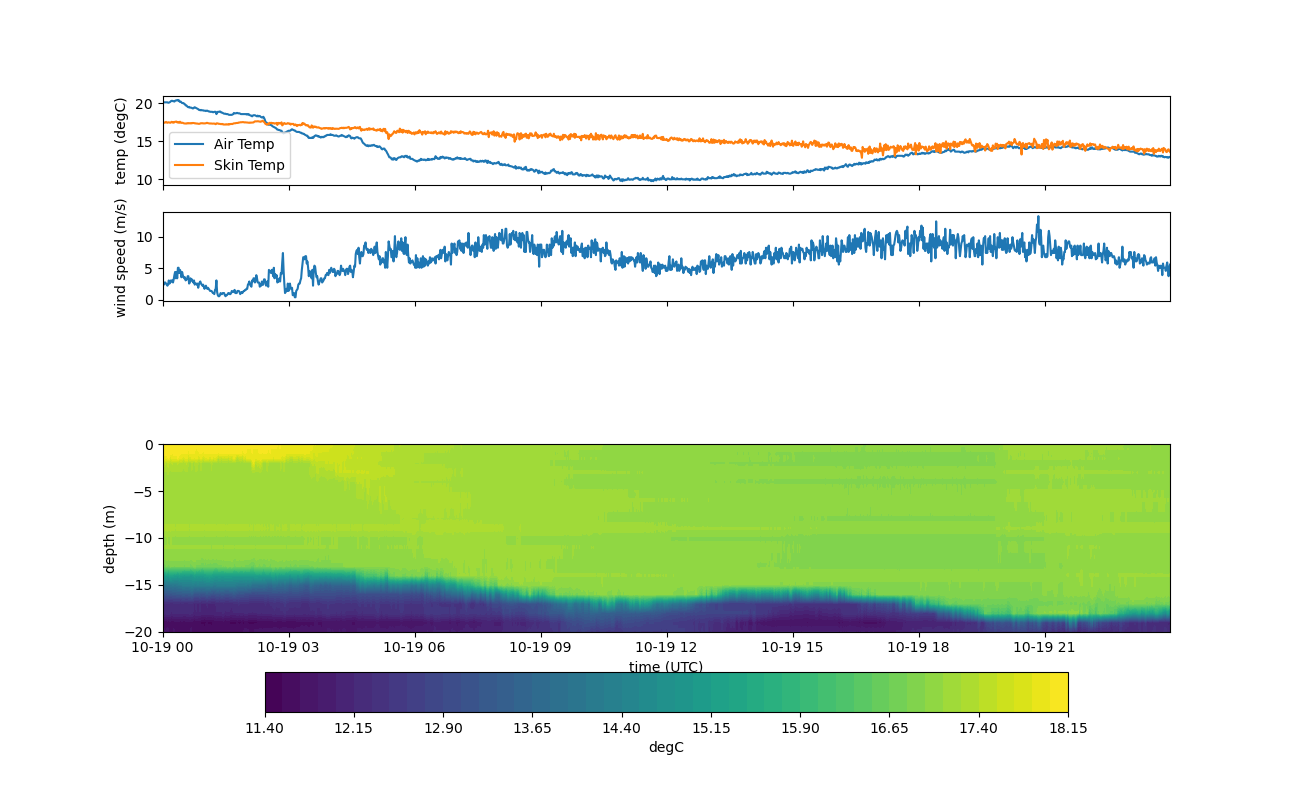Click the 14.40 colorbar tick label
1300x800 pixels.
[621, 728]
